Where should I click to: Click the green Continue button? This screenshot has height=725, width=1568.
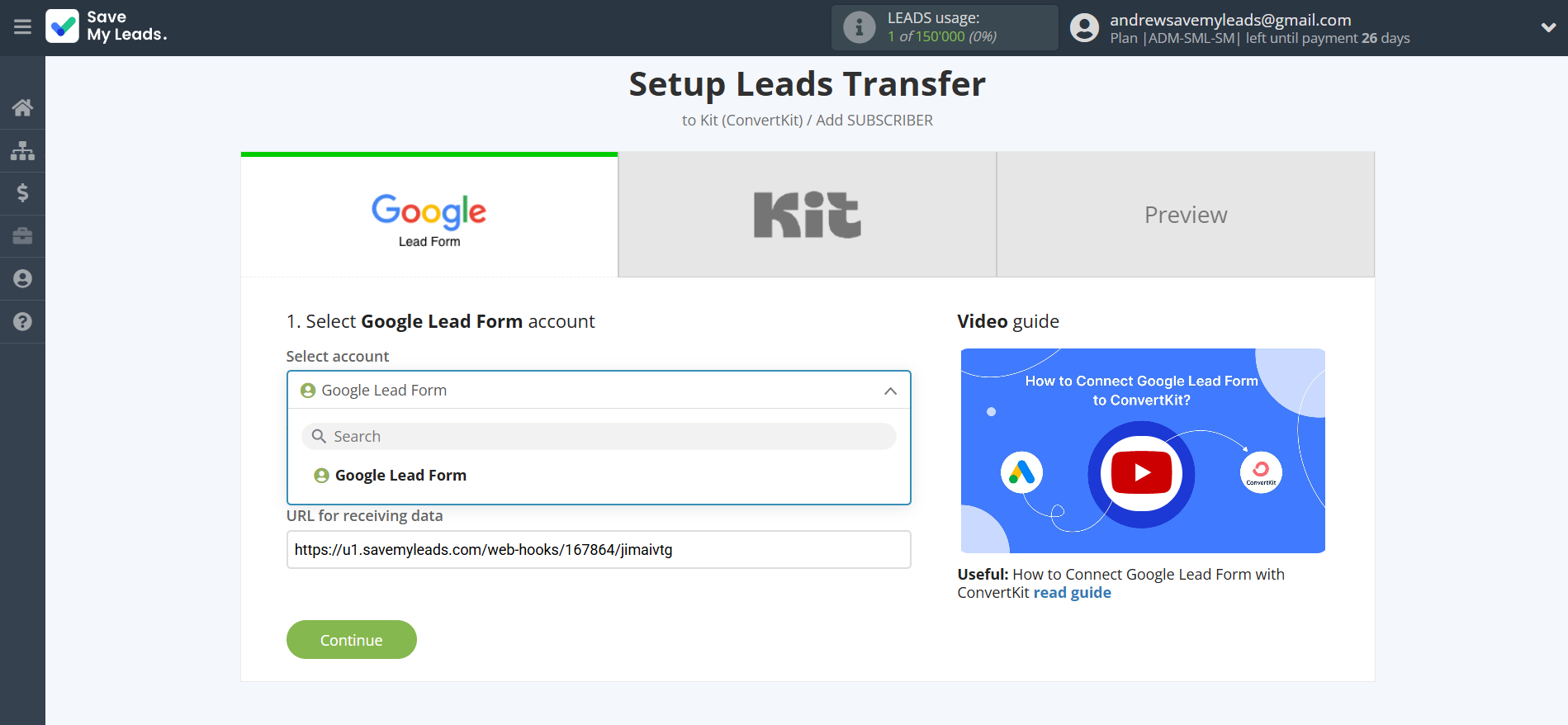click(352, 640)
